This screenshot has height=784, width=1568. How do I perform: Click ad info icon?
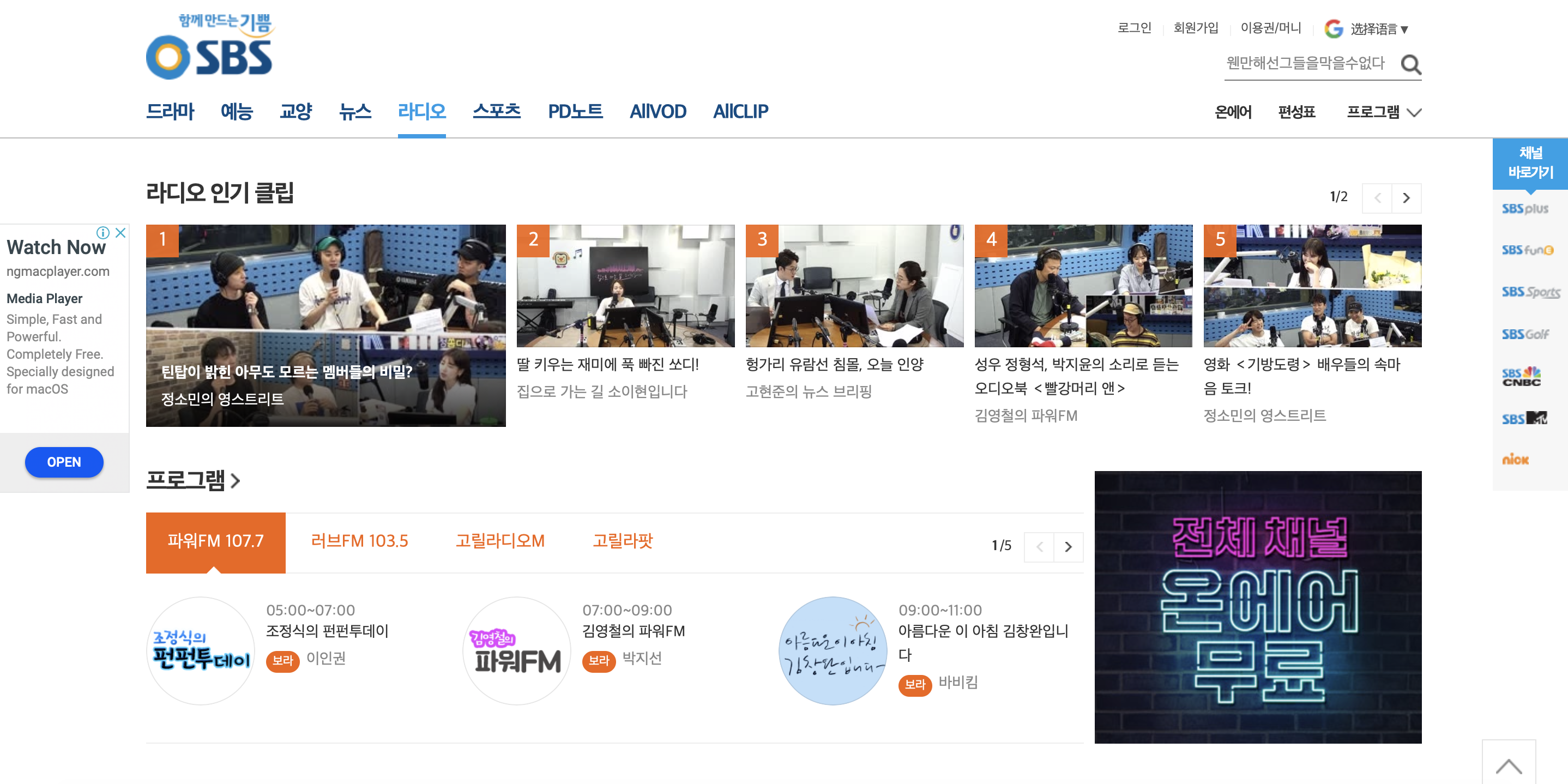pyautogui.click(x=103, y=232)
